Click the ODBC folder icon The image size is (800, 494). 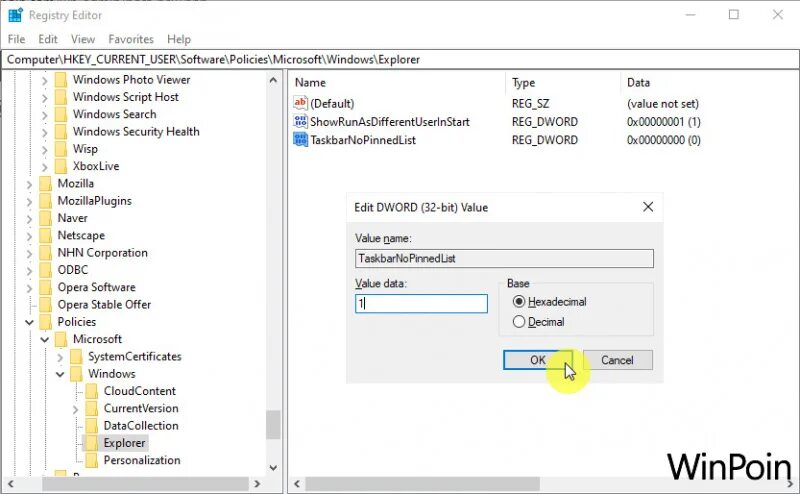point(45,270)
